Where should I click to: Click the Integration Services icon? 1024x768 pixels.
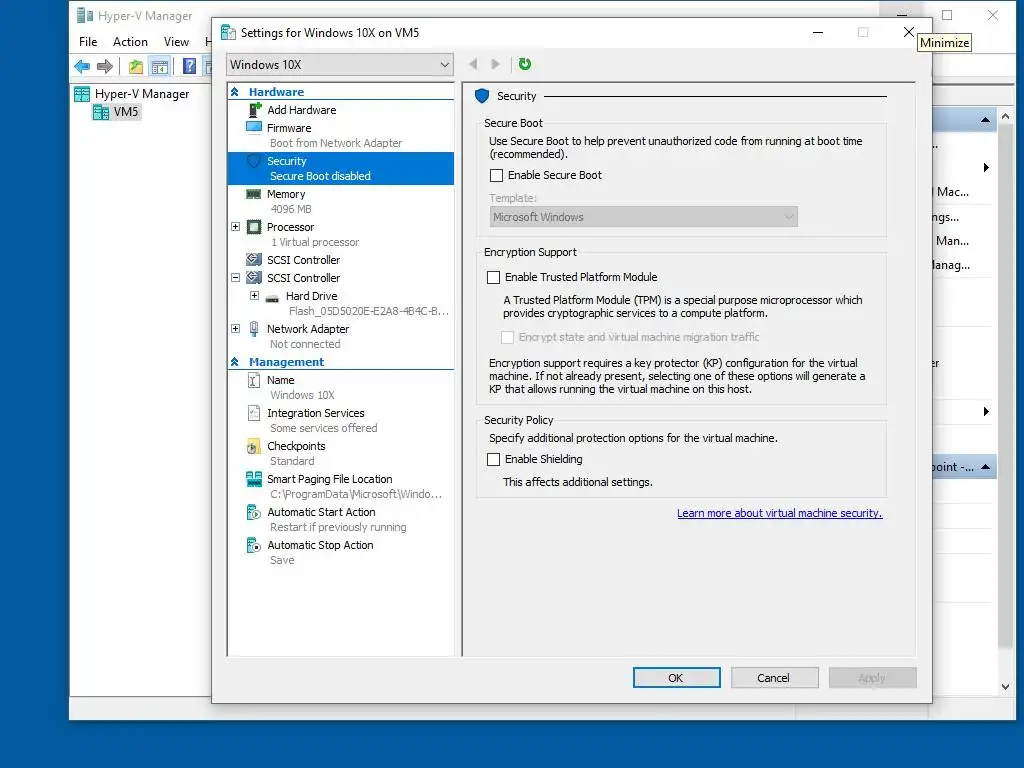(x=254, y=413)
